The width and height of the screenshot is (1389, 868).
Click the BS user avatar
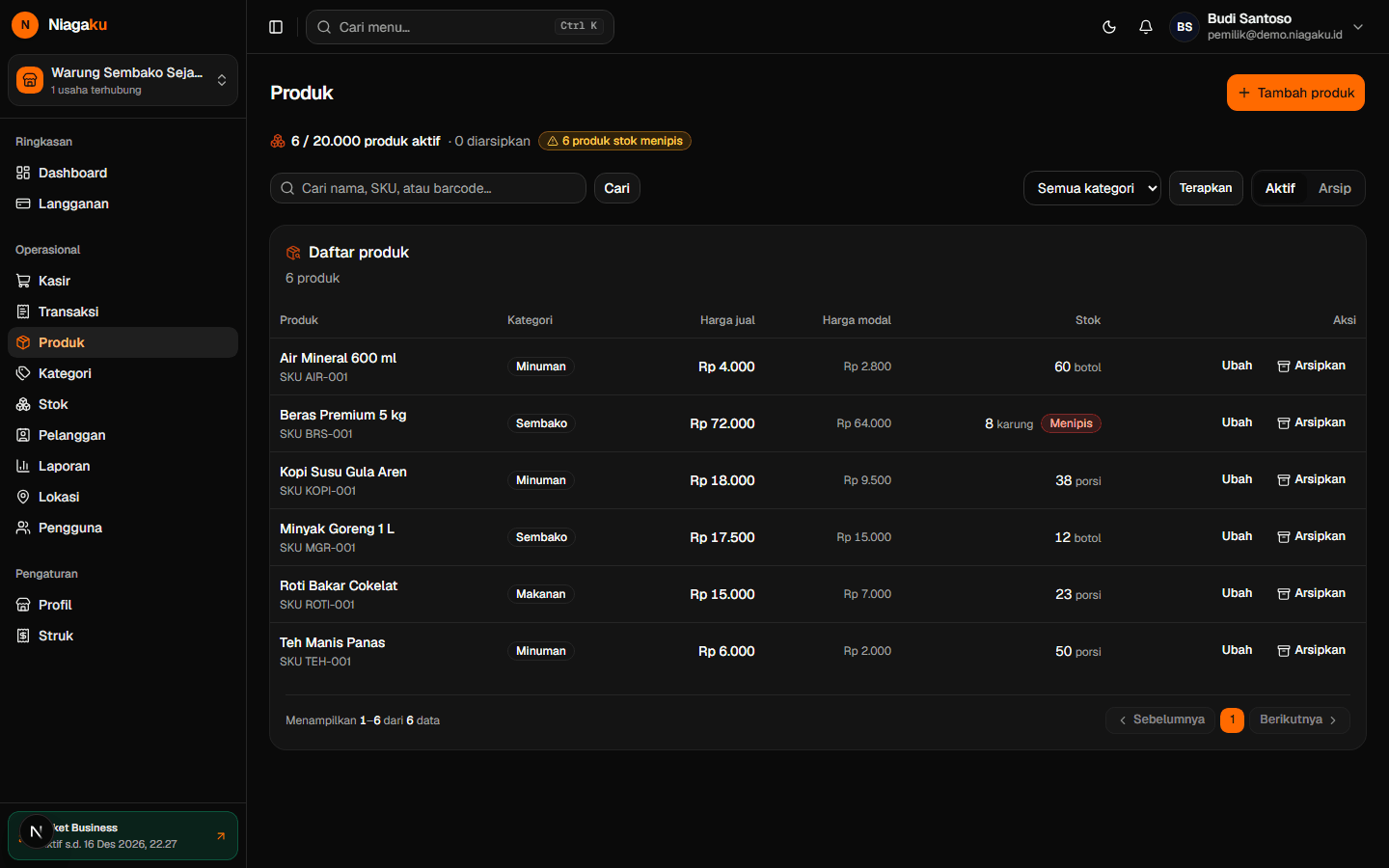click(x=1185, y=27)
